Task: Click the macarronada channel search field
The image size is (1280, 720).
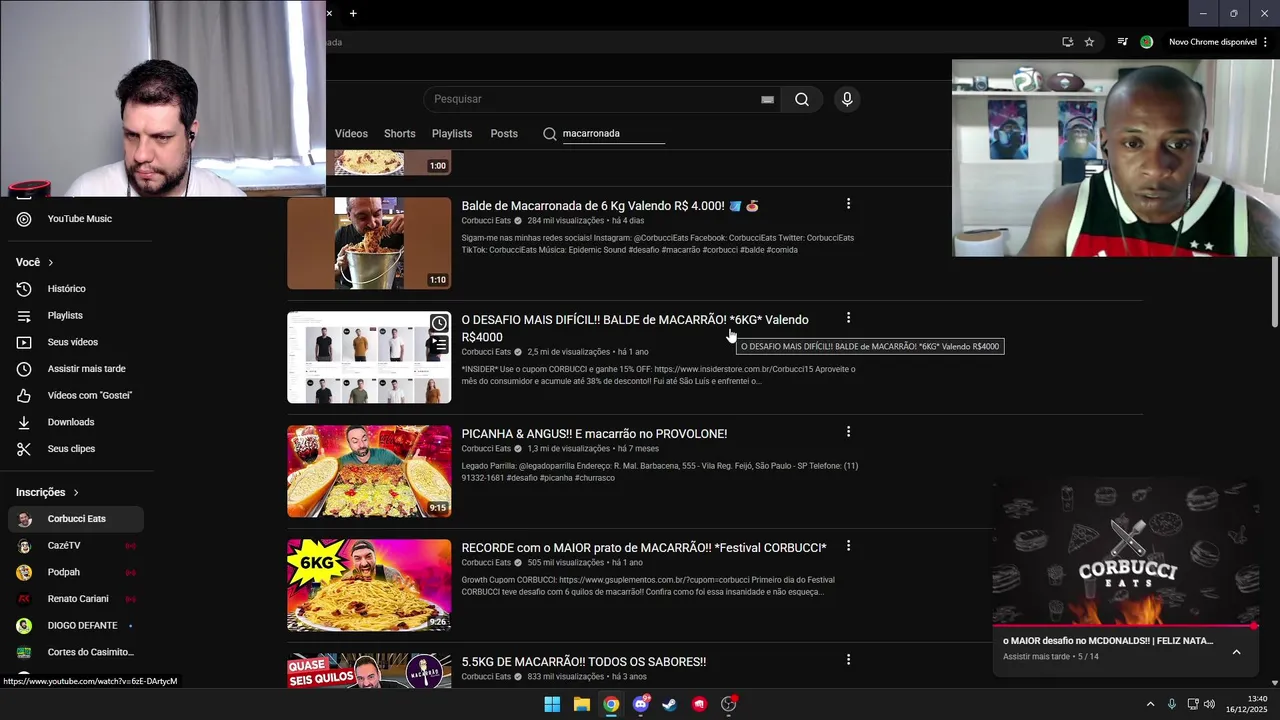Action: point(613,133)
